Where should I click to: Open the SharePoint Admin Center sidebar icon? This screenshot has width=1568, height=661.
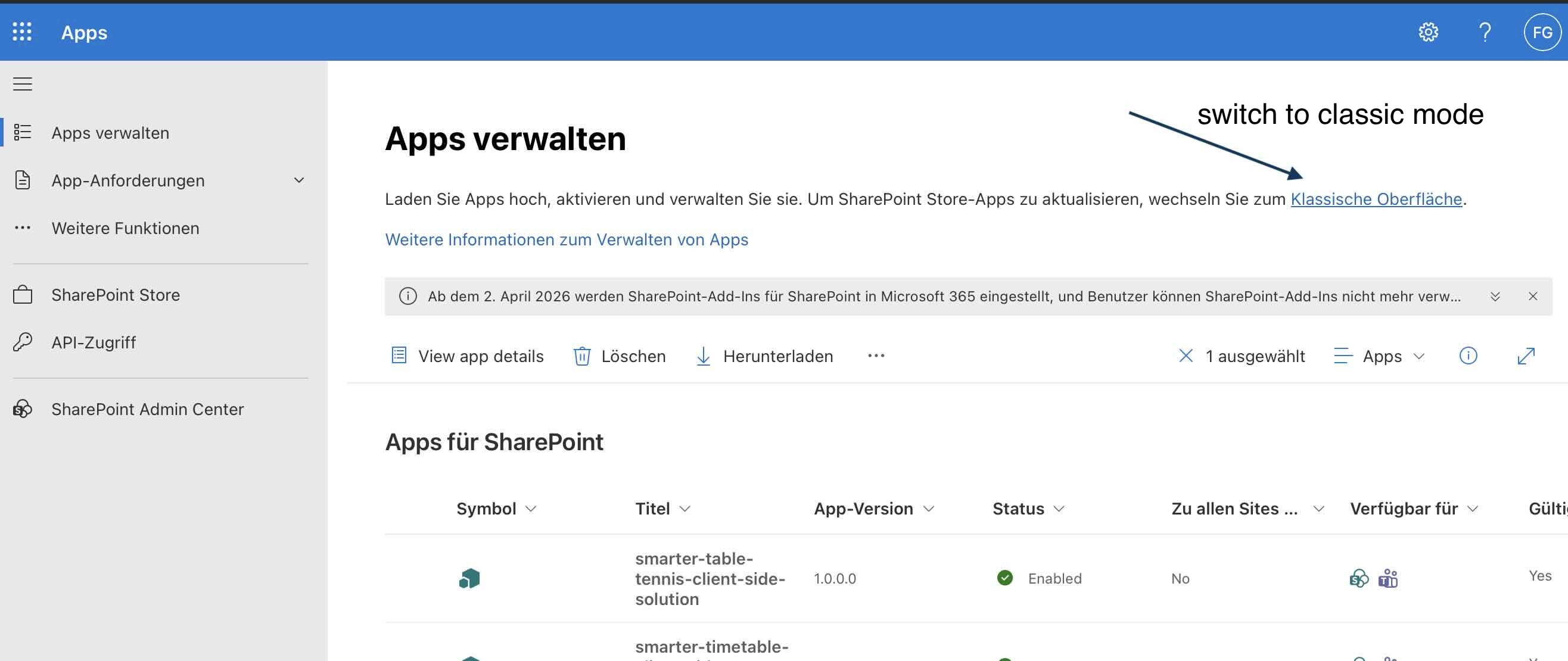(x=23, y=409)
